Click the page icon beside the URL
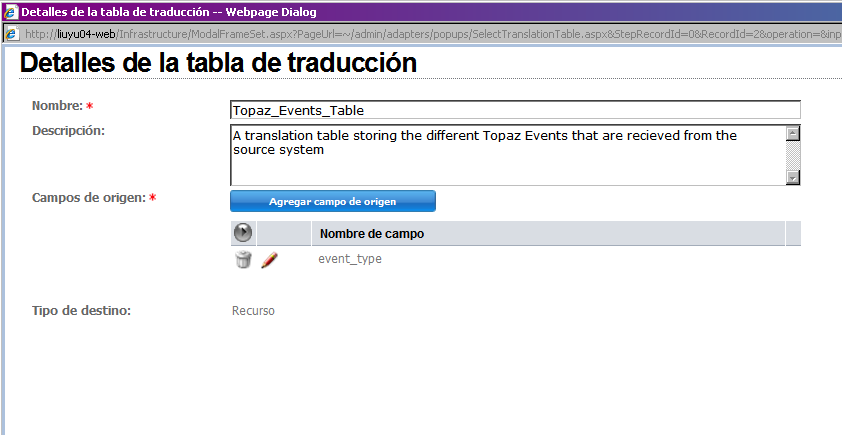Image resolution: width=842 pixels, height=435 pixels. pos(11,34)
